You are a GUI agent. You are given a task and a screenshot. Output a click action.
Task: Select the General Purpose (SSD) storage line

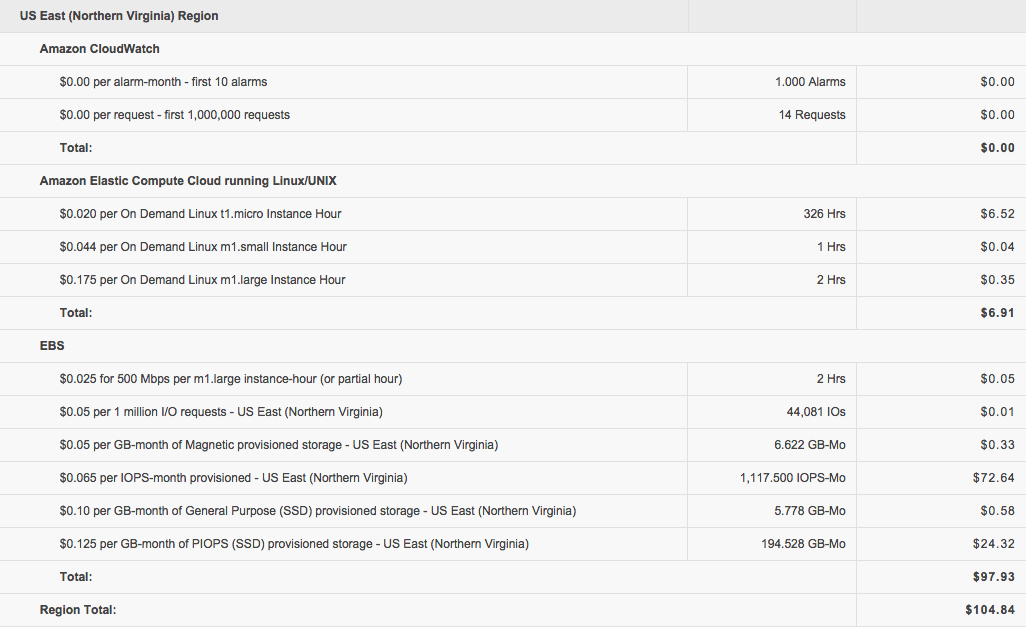318,511
